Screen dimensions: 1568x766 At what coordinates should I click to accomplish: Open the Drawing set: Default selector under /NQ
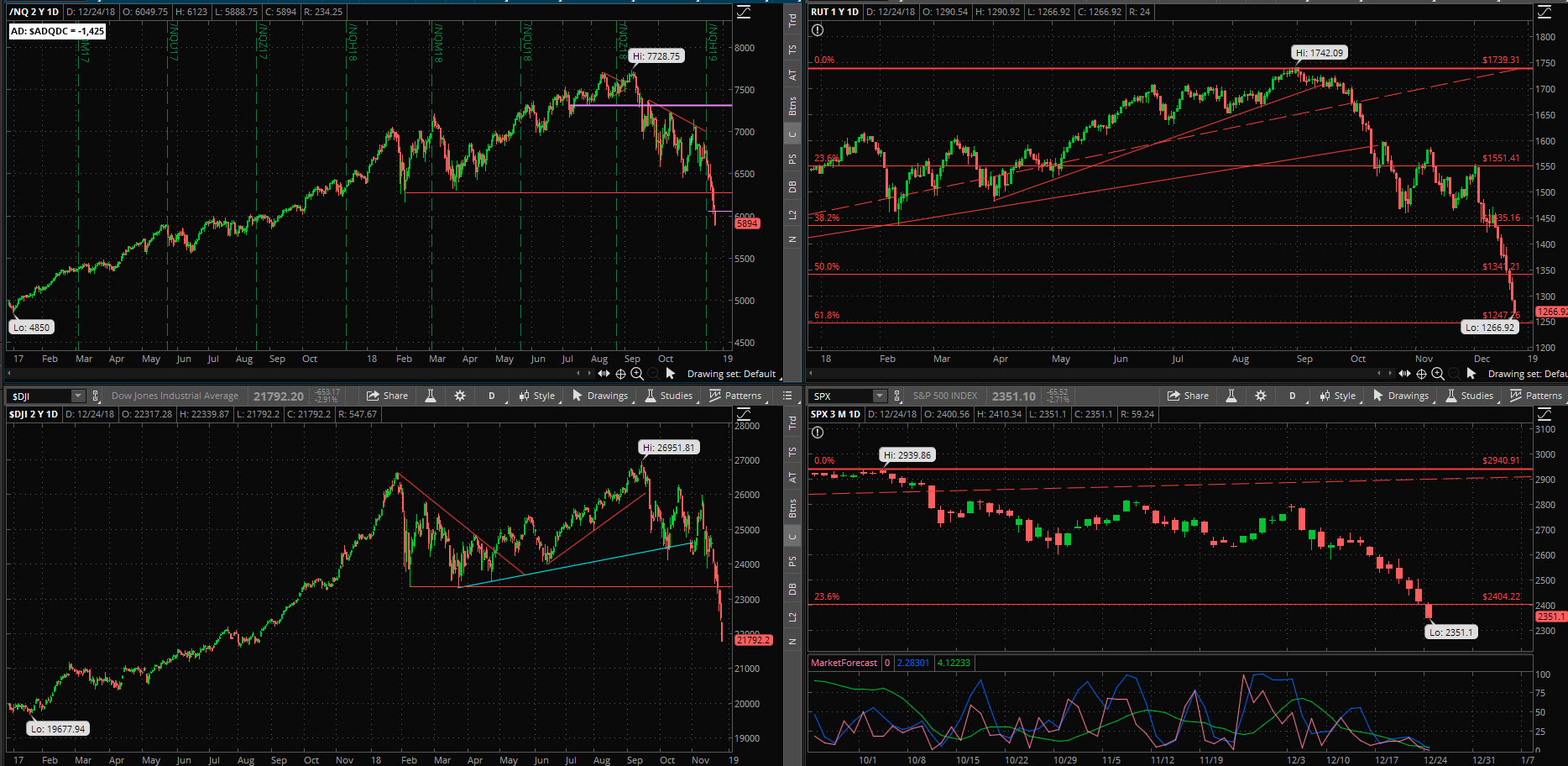tap(732, 374)
